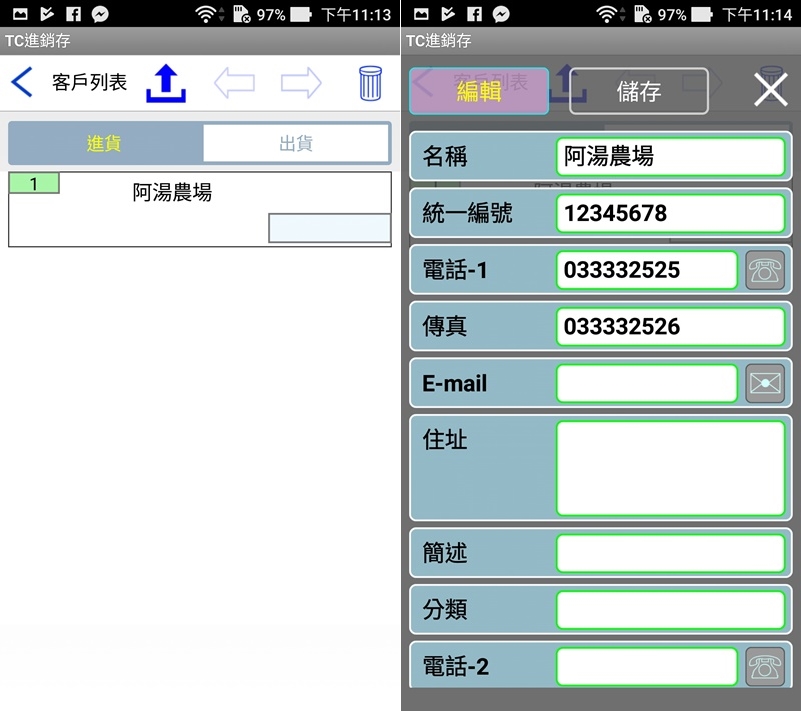This screenshot has height=711, width=801.
Task: Tap the Facebook icon in left status bar
Action: (74, 14)
